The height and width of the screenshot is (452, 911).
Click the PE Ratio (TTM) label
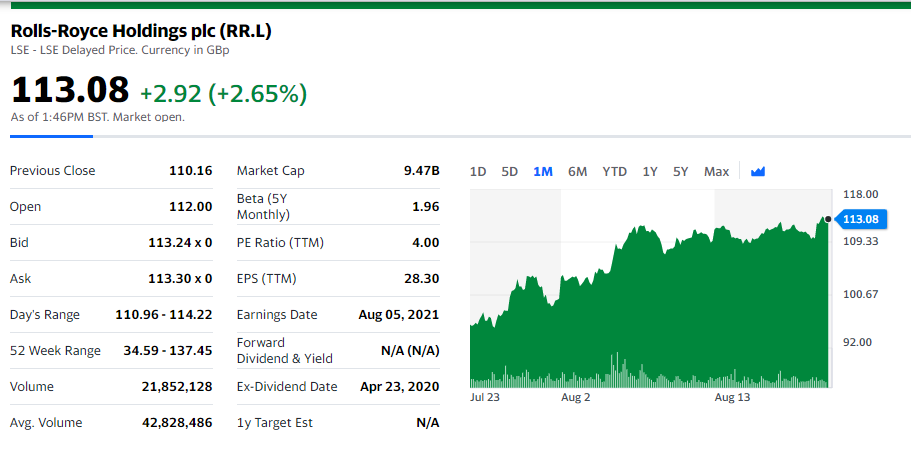click(x=280, y=243)
